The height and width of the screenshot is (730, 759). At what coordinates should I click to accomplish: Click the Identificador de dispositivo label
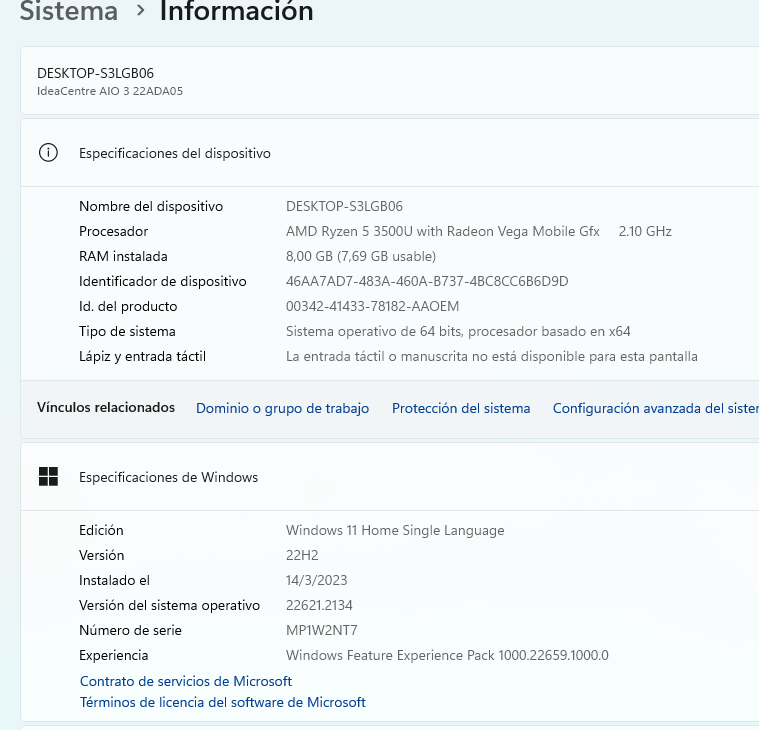pos(163,281)
